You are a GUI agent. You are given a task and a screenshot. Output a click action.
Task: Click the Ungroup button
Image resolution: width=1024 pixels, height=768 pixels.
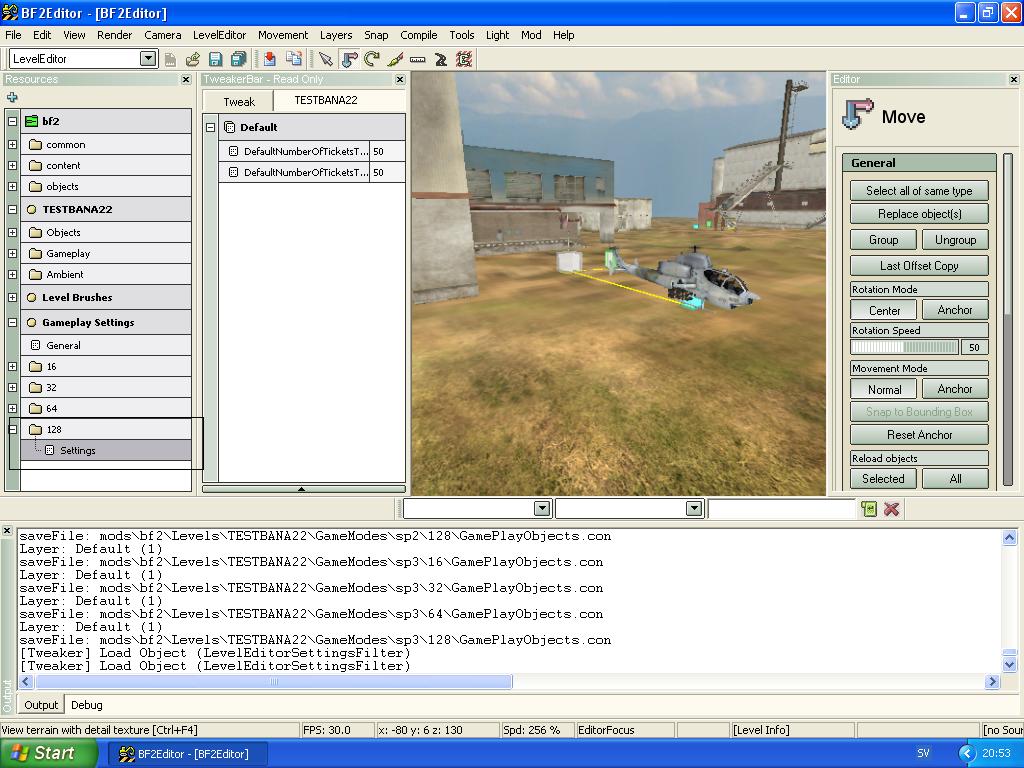[955, 240]
